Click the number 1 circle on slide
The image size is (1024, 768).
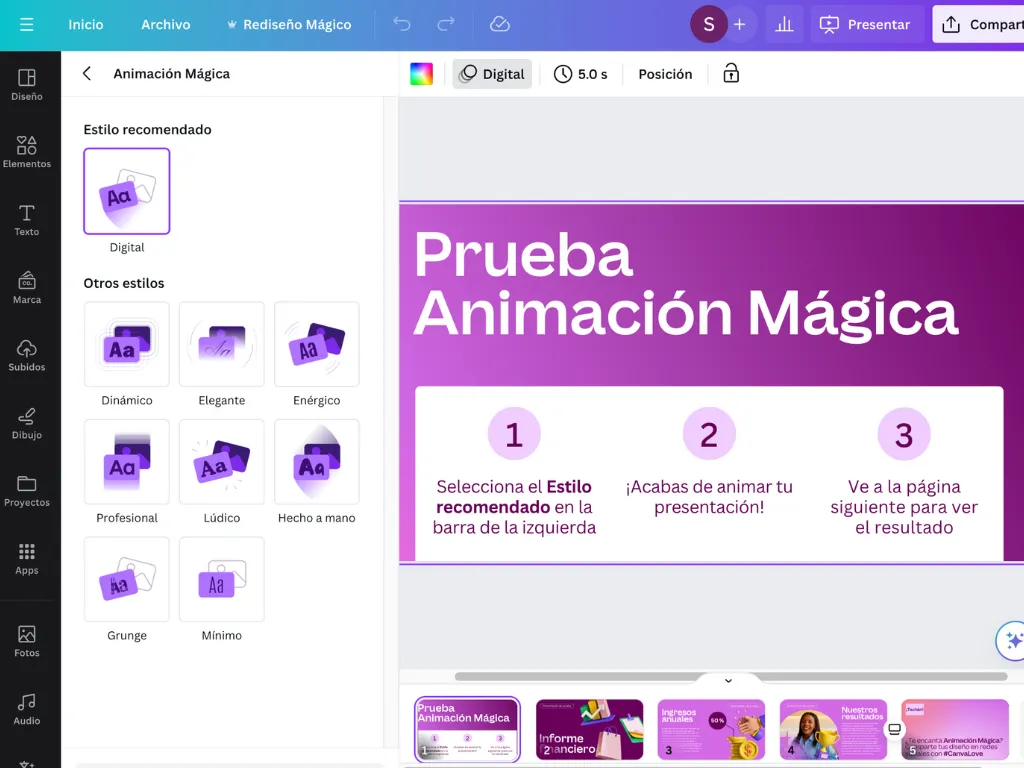pyautogui.click(x=514, y=434)
